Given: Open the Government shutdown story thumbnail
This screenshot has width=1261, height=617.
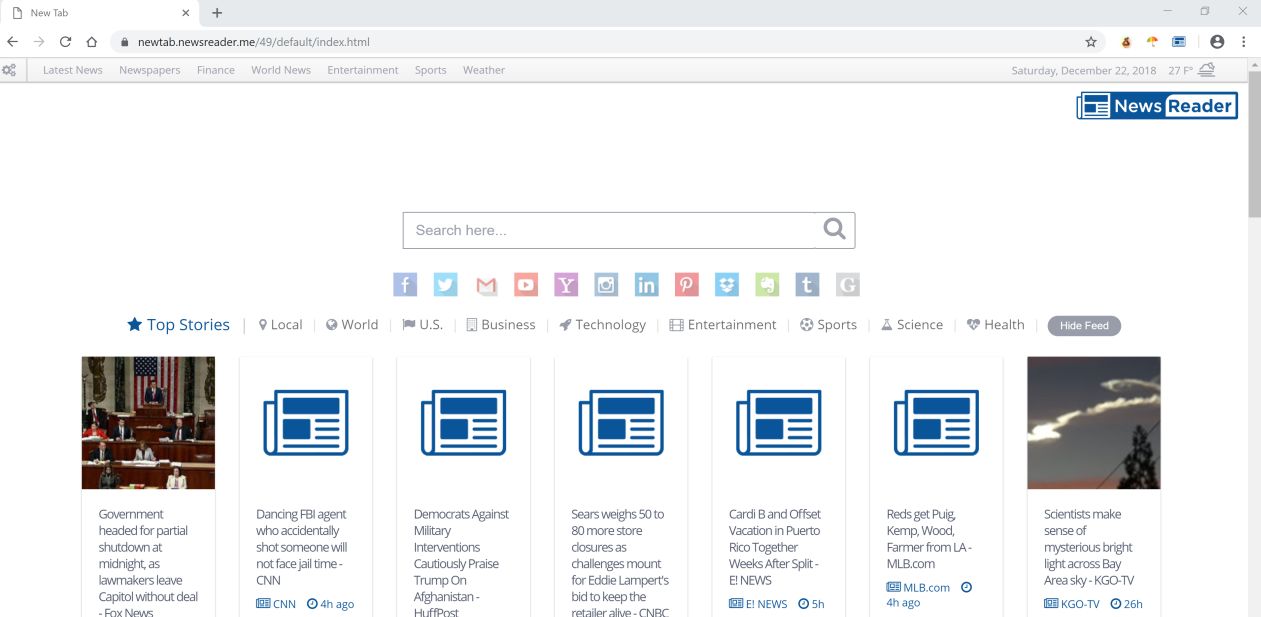Looking at the screenshot, I should (148, 422).
